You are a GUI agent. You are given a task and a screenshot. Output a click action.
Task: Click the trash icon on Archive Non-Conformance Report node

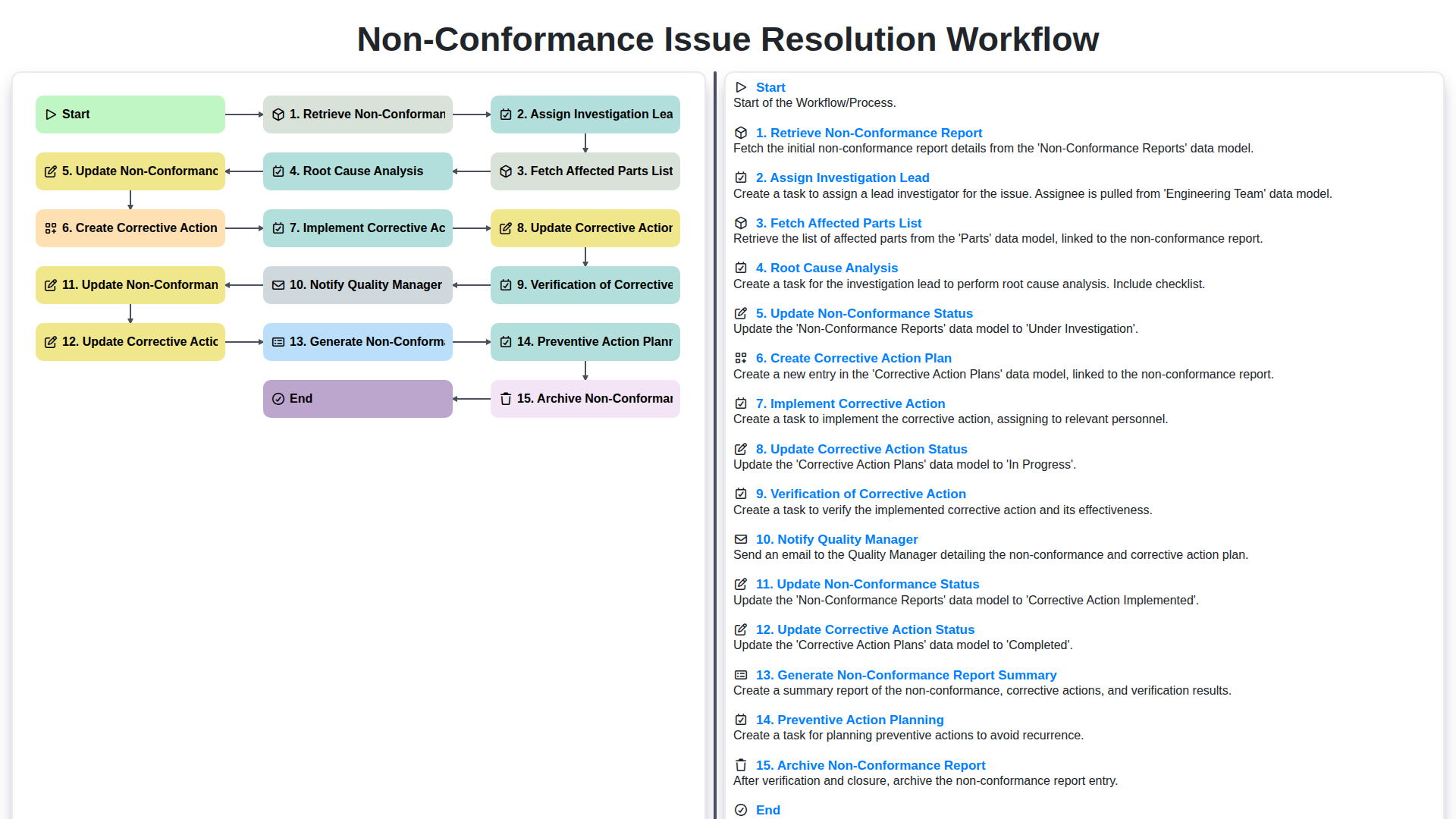click(x=506, y=398)
